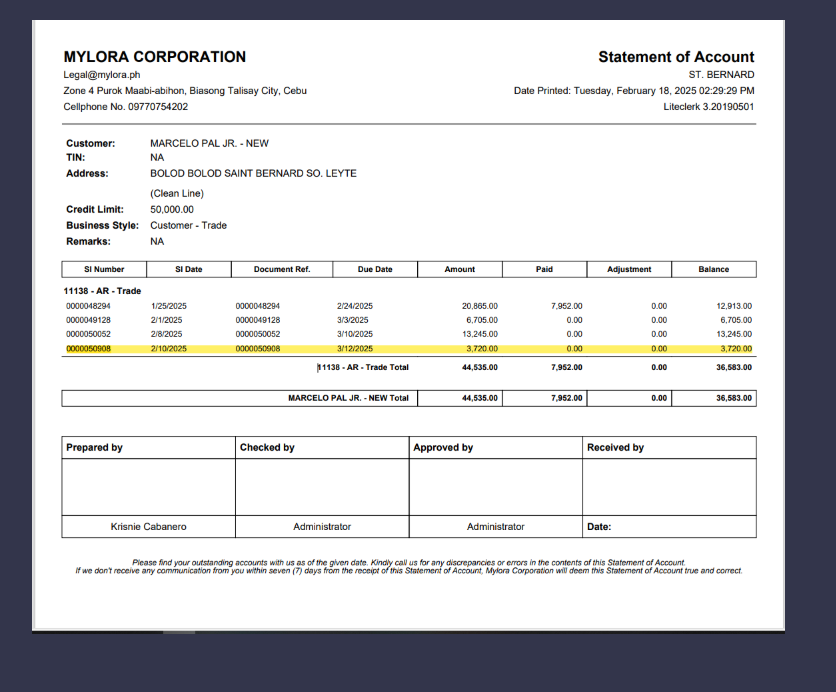
Task: Click the MYLORA CORPORATION company heading
Action: (x=154, y=57)
